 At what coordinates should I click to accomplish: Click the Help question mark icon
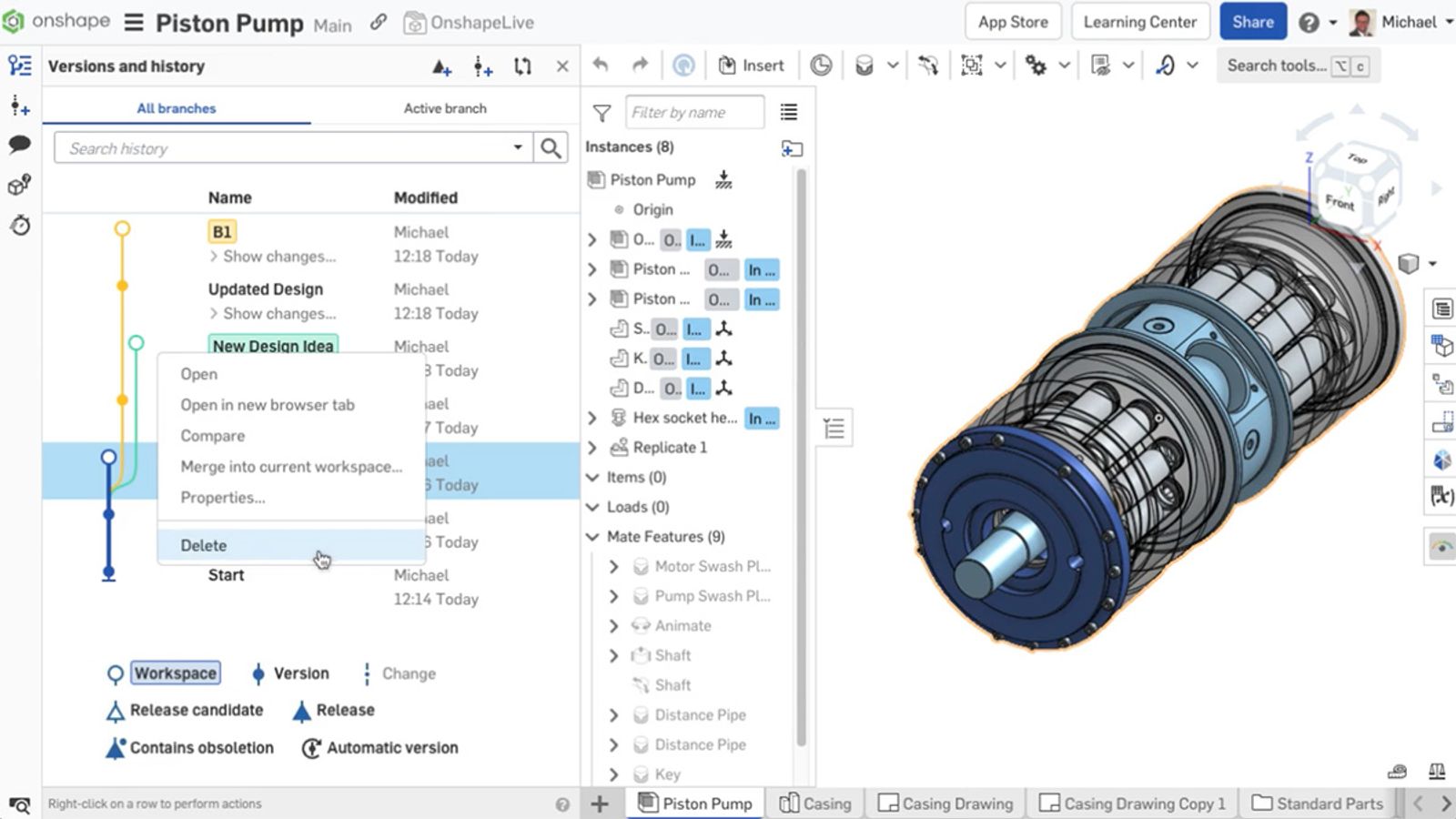[1309, 23]
